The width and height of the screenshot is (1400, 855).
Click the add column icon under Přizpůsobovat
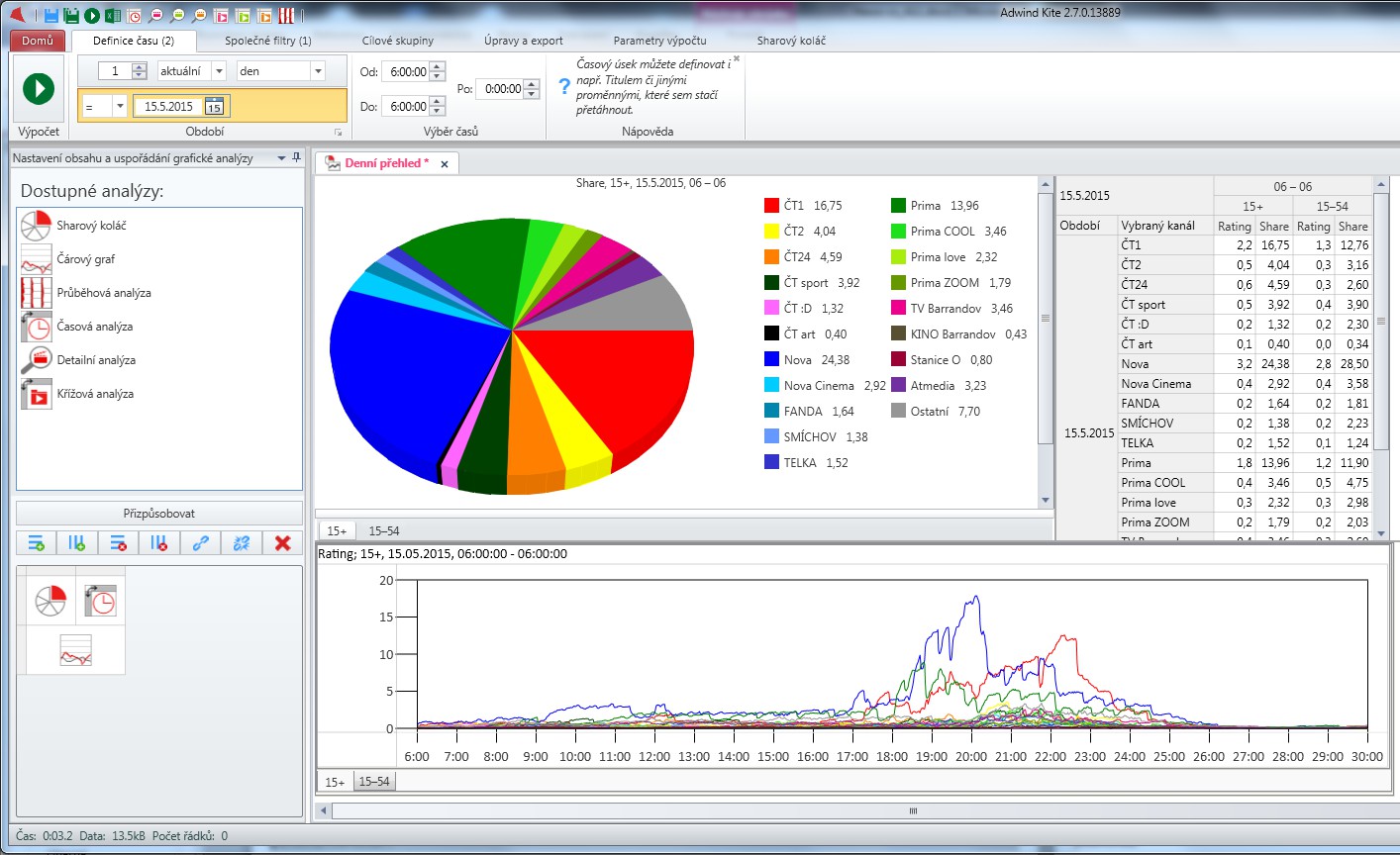(x=77, y=542)
